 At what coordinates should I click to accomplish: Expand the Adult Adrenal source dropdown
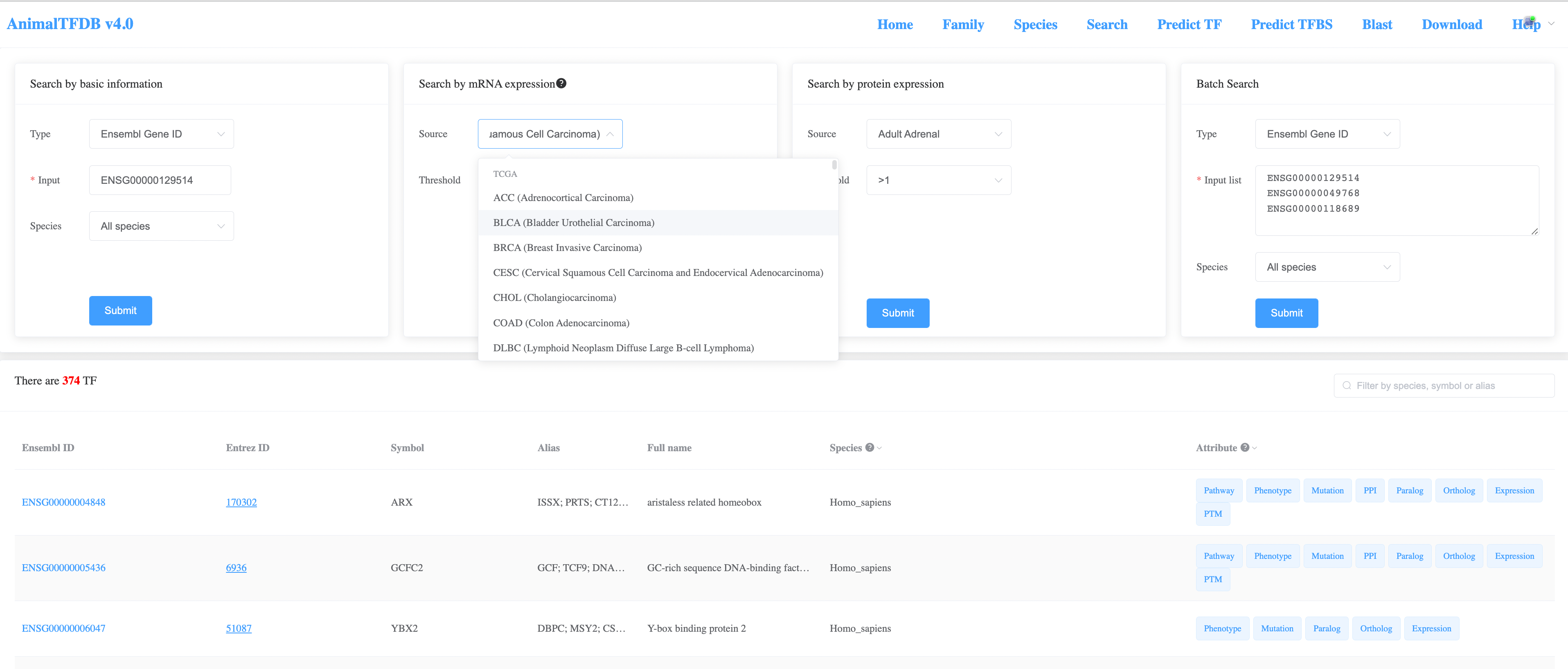(x=938, y=134)
